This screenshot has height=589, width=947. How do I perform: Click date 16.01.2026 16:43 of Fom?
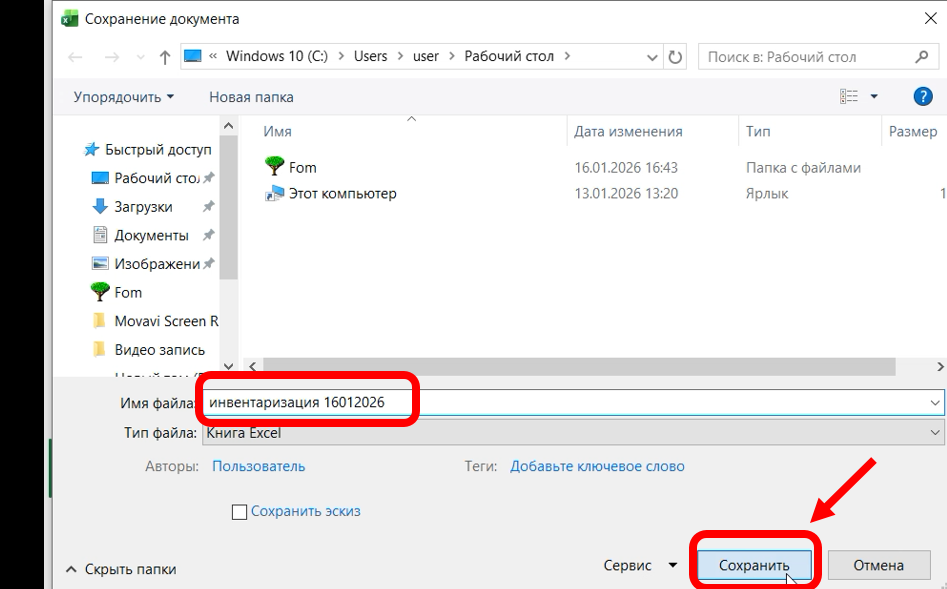point(626,167)
